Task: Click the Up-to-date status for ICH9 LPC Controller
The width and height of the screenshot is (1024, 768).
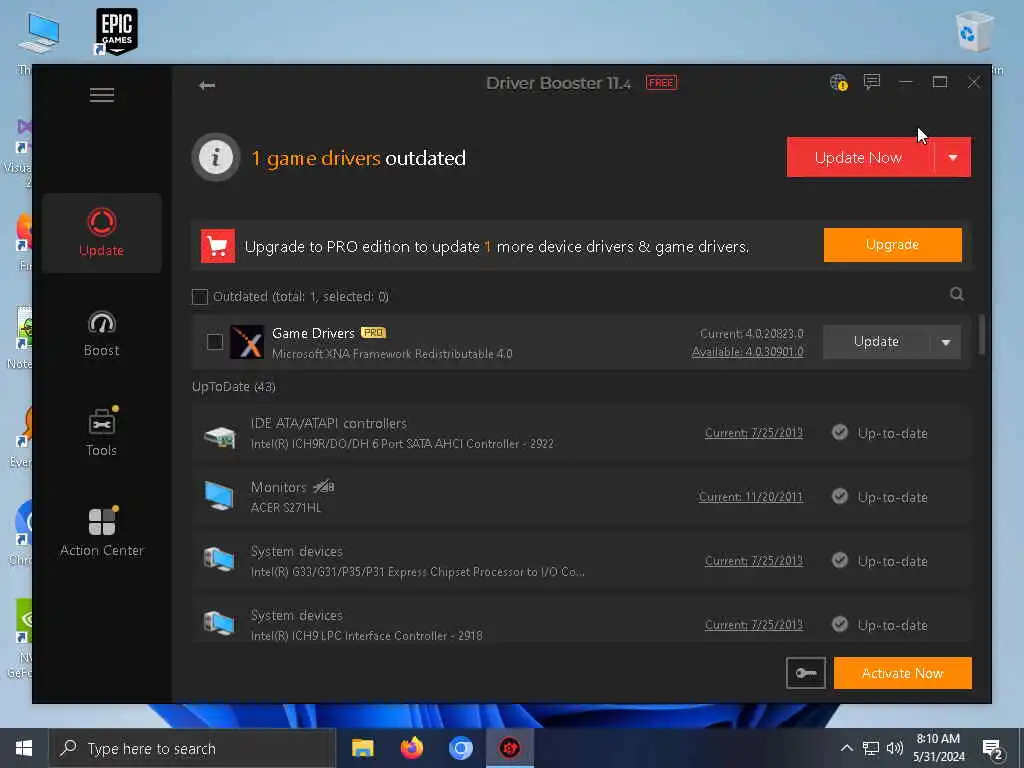Action: [892, 626]
